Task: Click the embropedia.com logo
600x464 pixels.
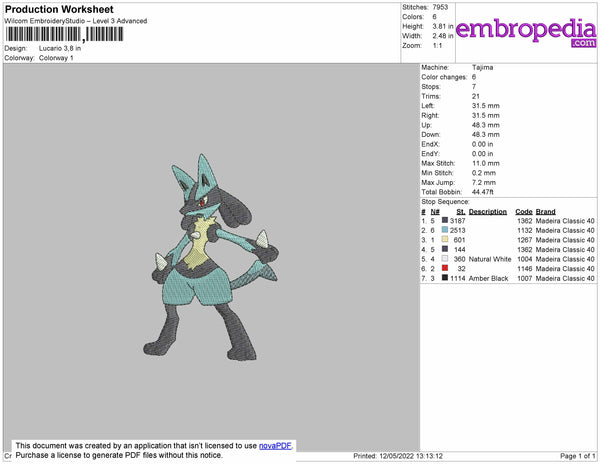Action: tap(526, 33)
